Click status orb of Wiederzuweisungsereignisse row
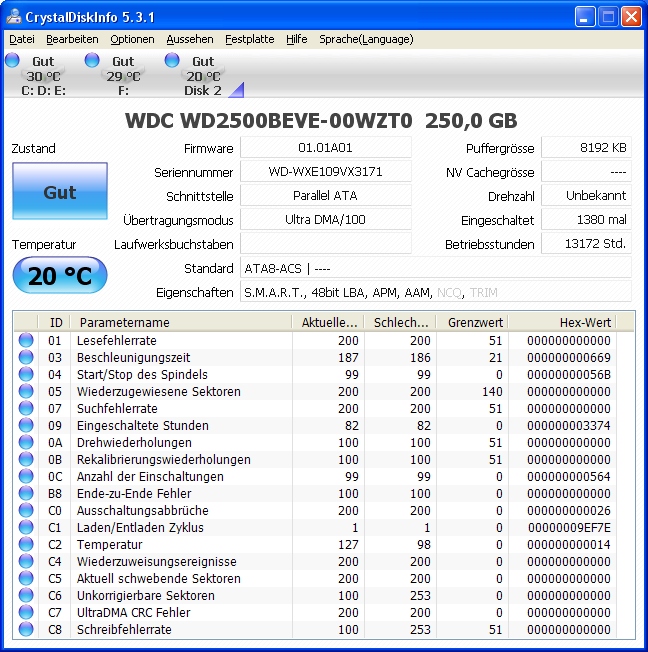The image size is (648, 652). tap(26, 561)
